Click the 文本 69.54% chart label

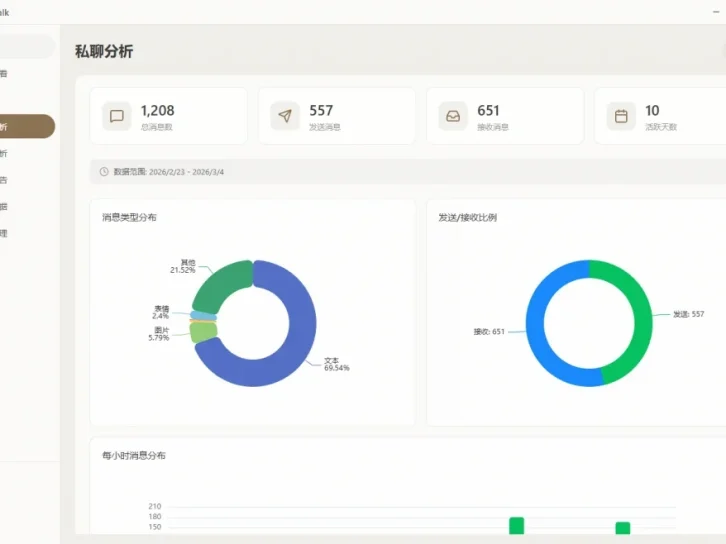click(337, 364)
